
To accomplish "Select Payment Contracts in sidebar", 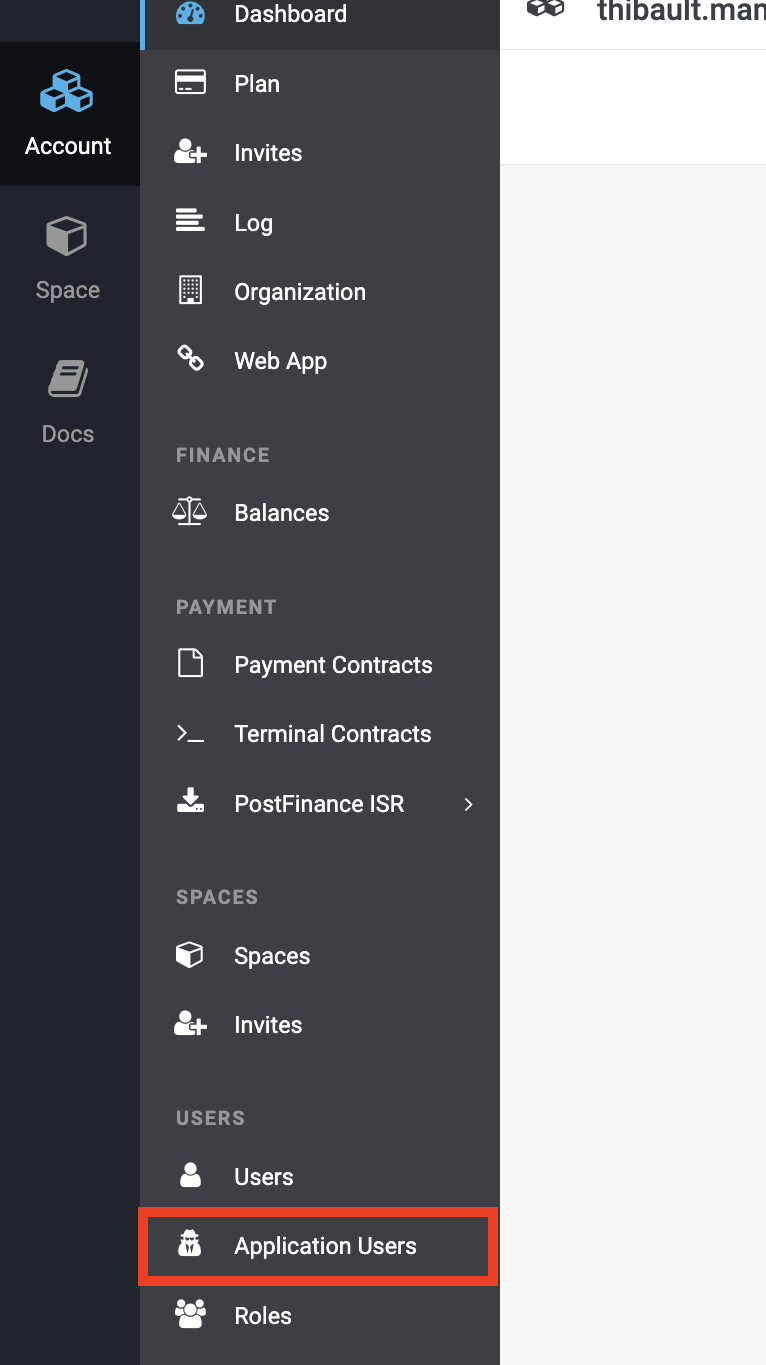I will point(333,665).
